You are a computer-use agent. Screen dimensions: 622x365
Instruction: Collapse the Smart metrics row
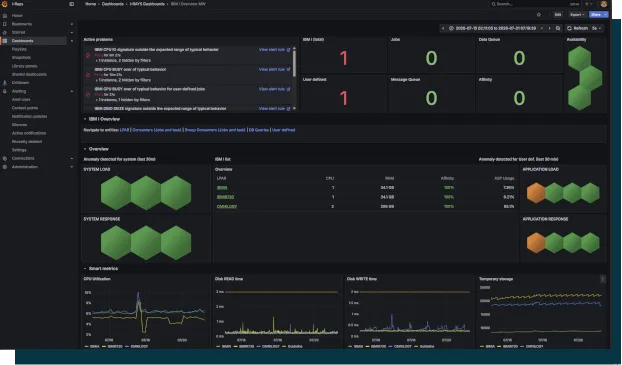click(85, 269)
